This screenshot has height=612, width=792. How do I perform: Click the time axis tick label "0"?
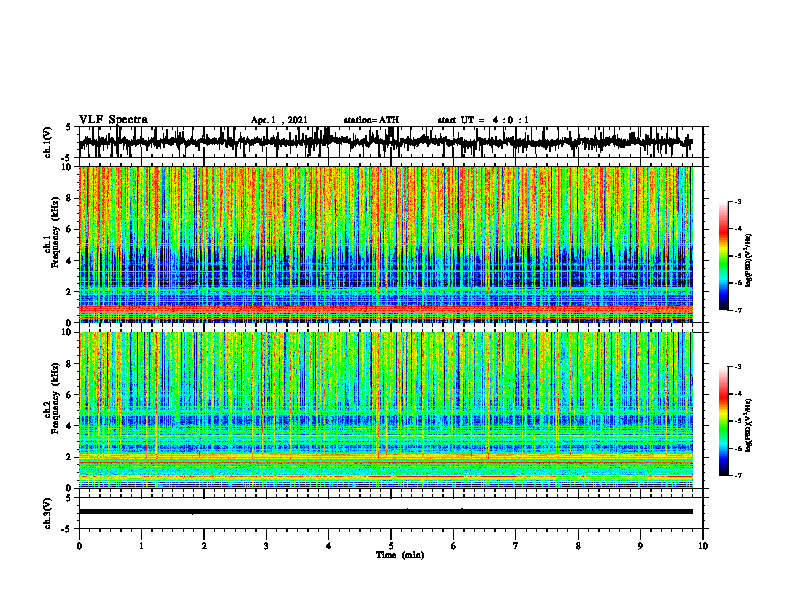79,546
